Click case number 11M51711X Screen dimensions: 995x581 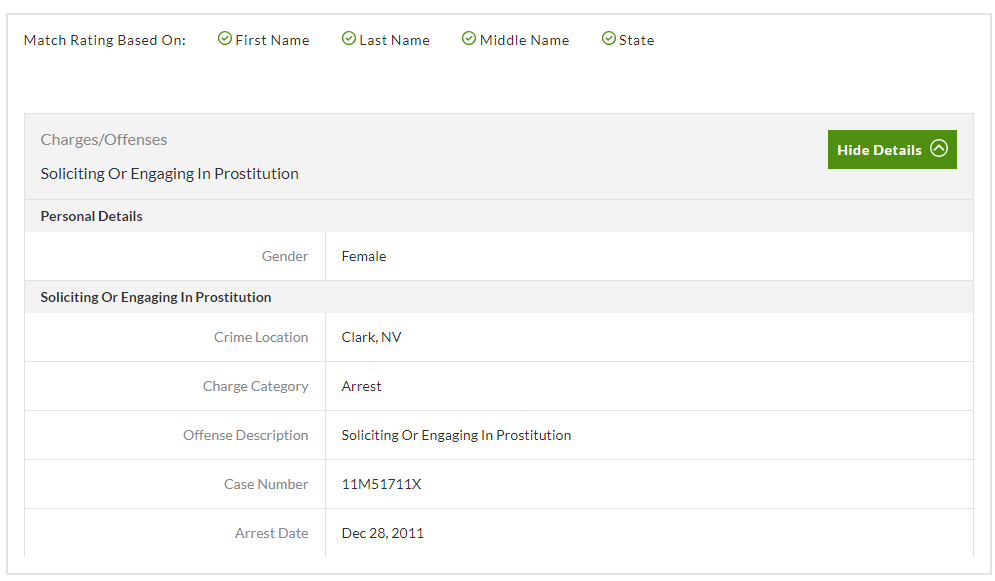381,485
